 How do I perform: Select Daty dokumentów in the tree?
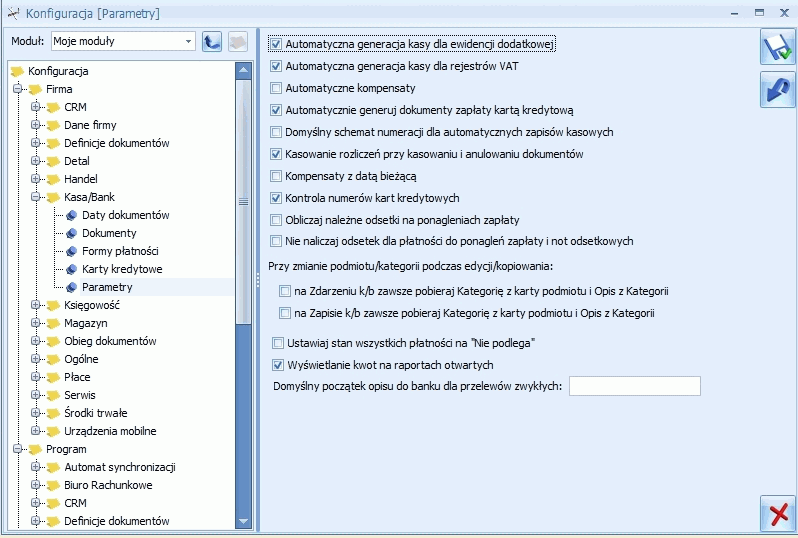point(126,215)
